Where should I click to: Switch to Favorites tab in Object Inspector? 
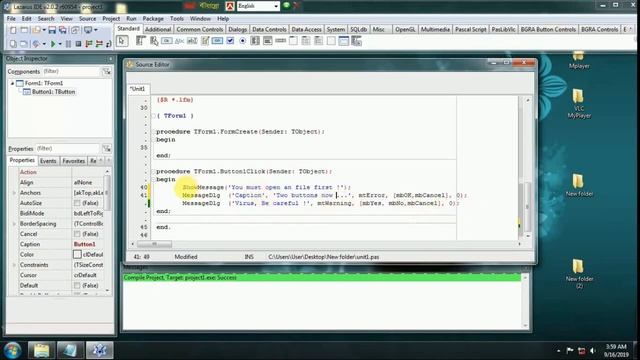pyautogui.click(x=73, y=161)
